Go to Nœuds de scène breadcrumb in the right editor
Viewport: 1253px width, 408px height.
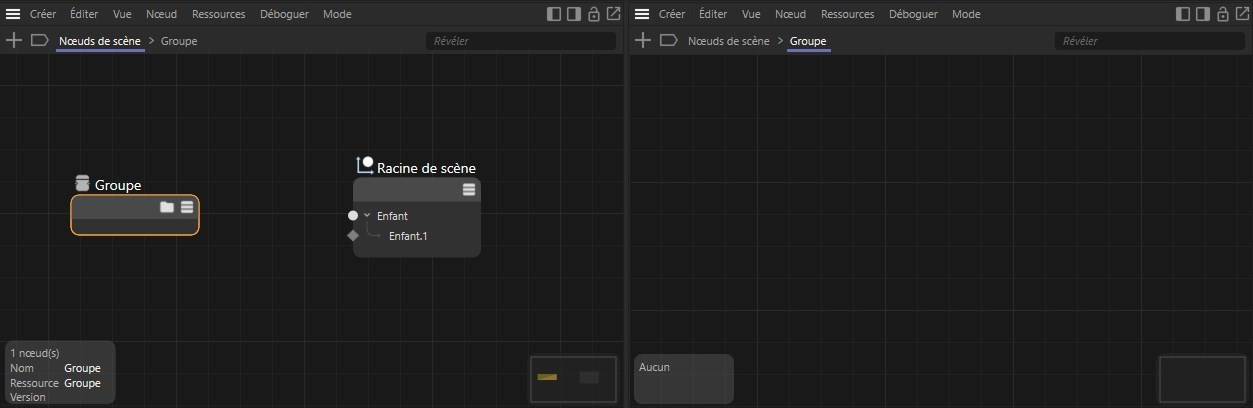point(728,41)
